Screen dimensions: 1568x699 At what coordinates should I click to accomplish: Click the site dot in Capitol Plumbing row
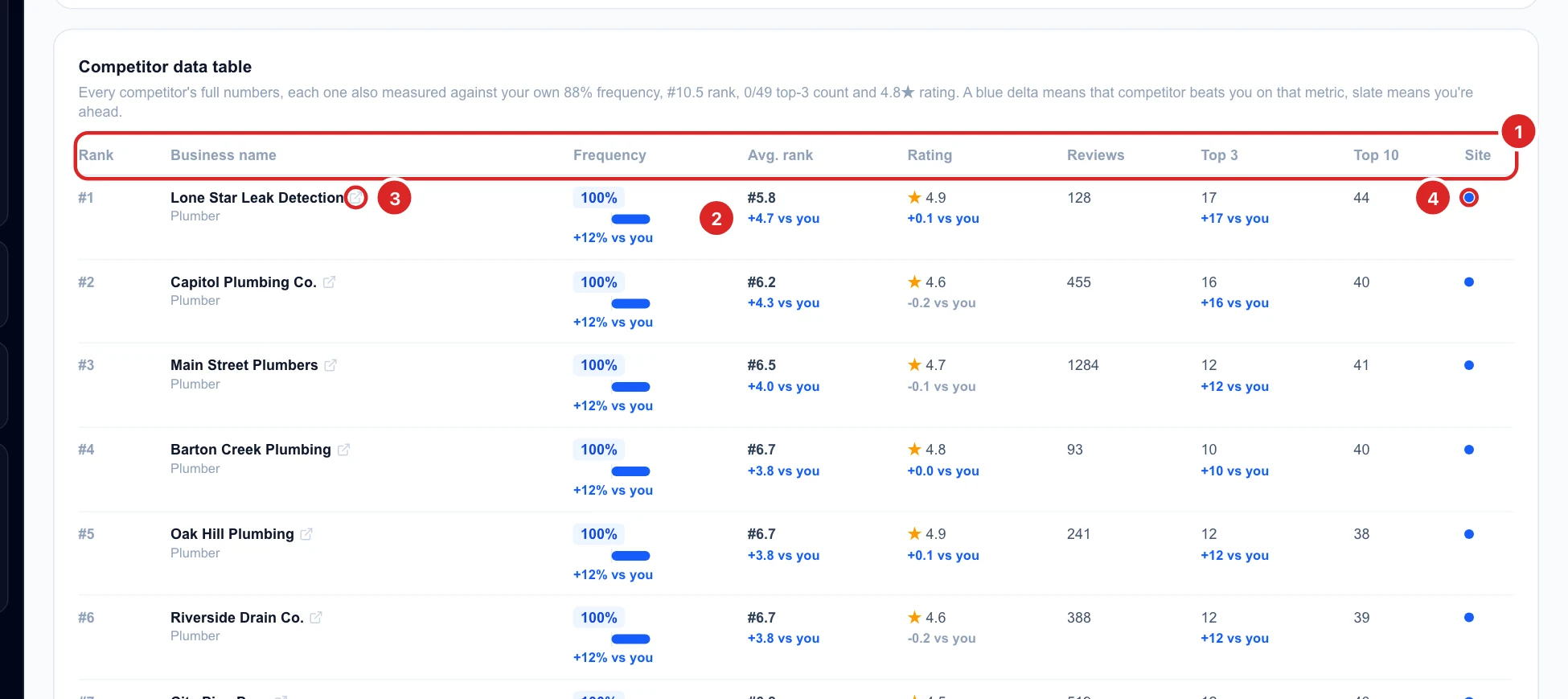point(1469,282)
